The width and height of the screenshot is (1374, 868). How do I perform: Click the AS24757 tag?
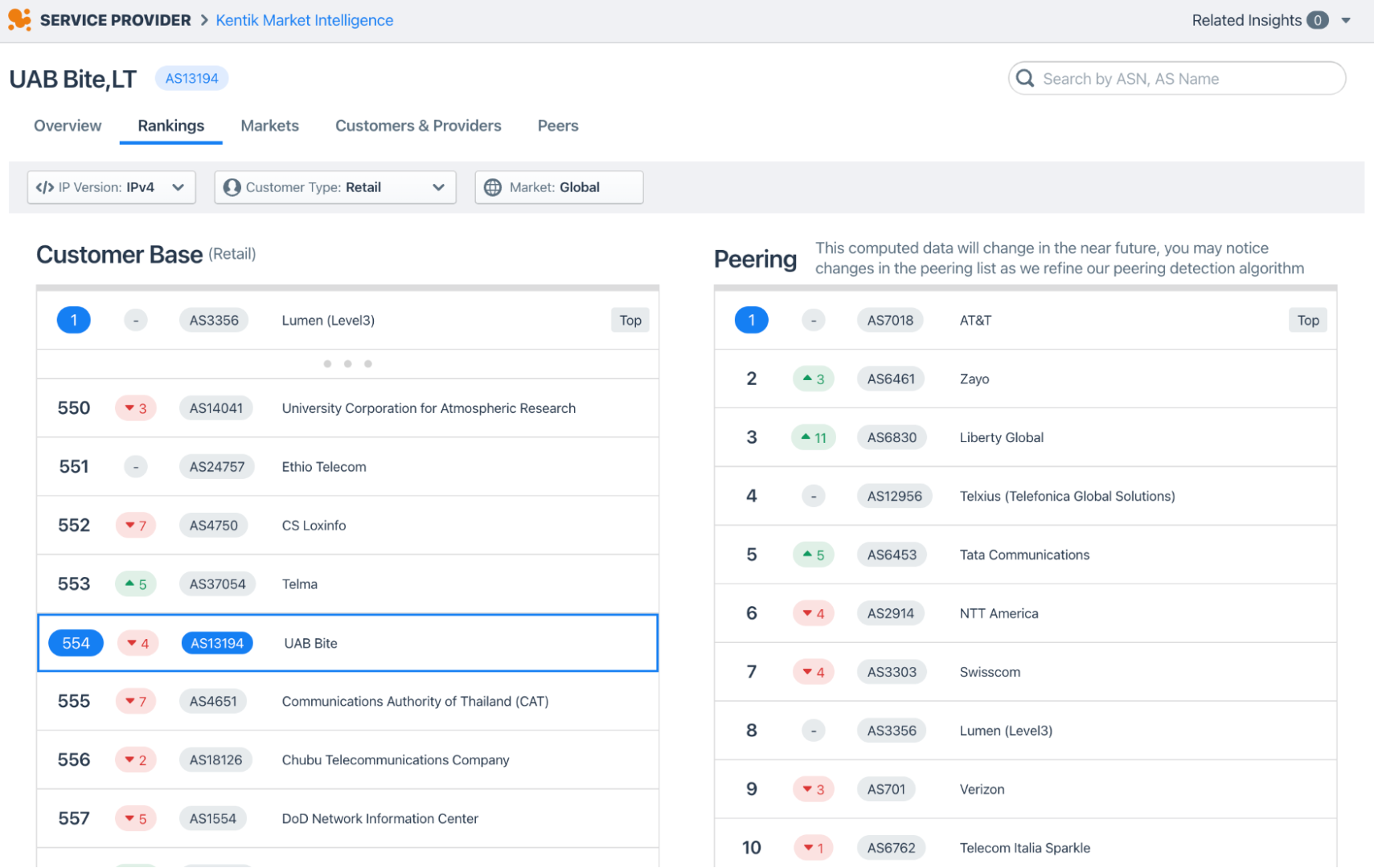(217, 467)
